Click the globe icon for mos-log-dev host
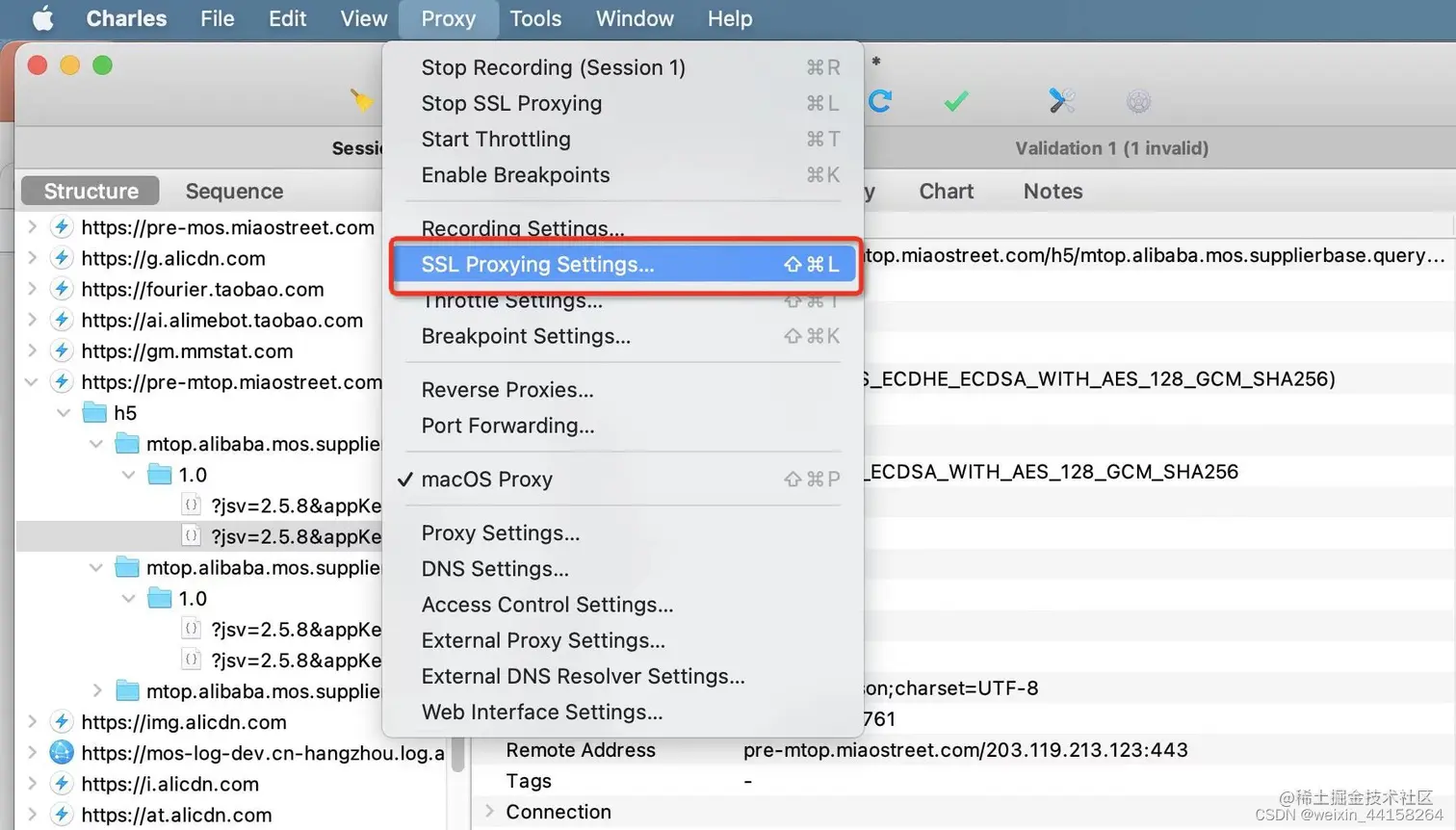This screenshot has height=830, width=1456. tap(62, 752)
